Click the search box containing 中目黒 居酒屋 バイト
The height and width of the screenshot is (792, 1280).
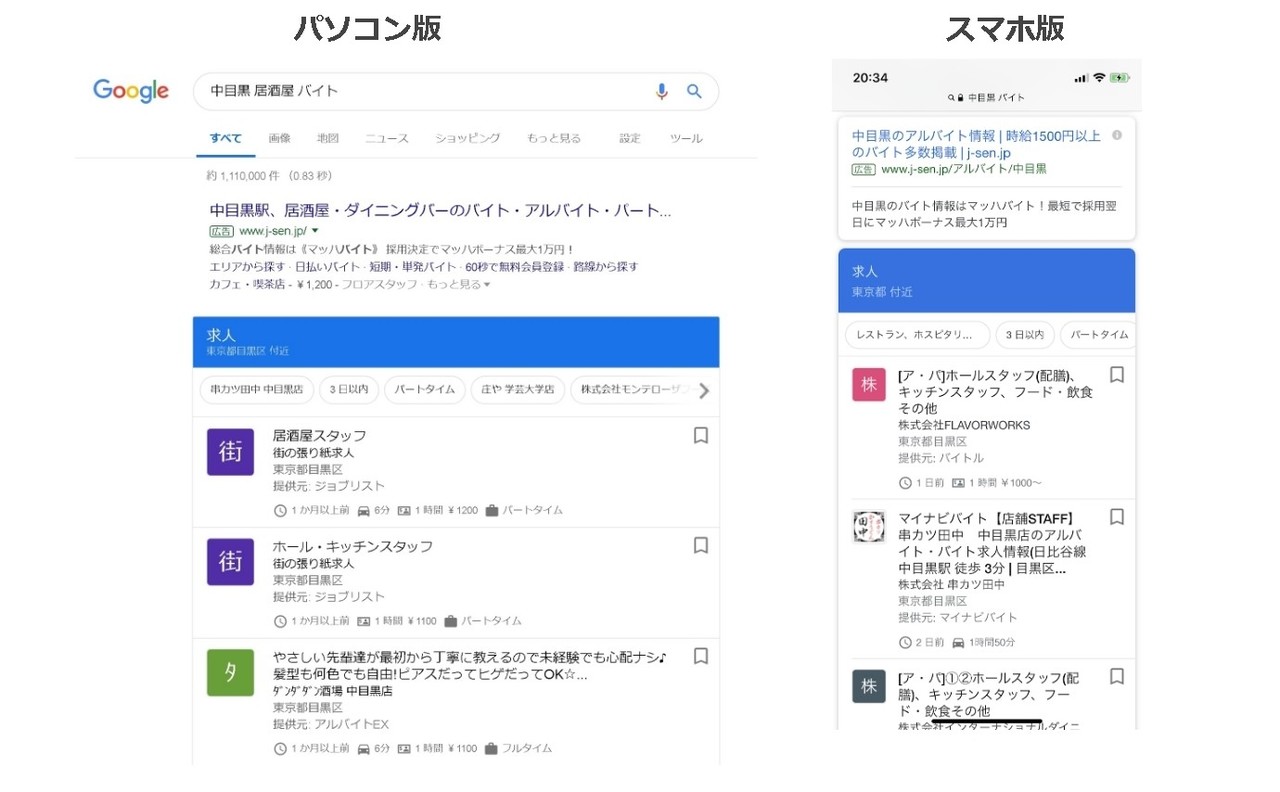(x=456, y=91)
